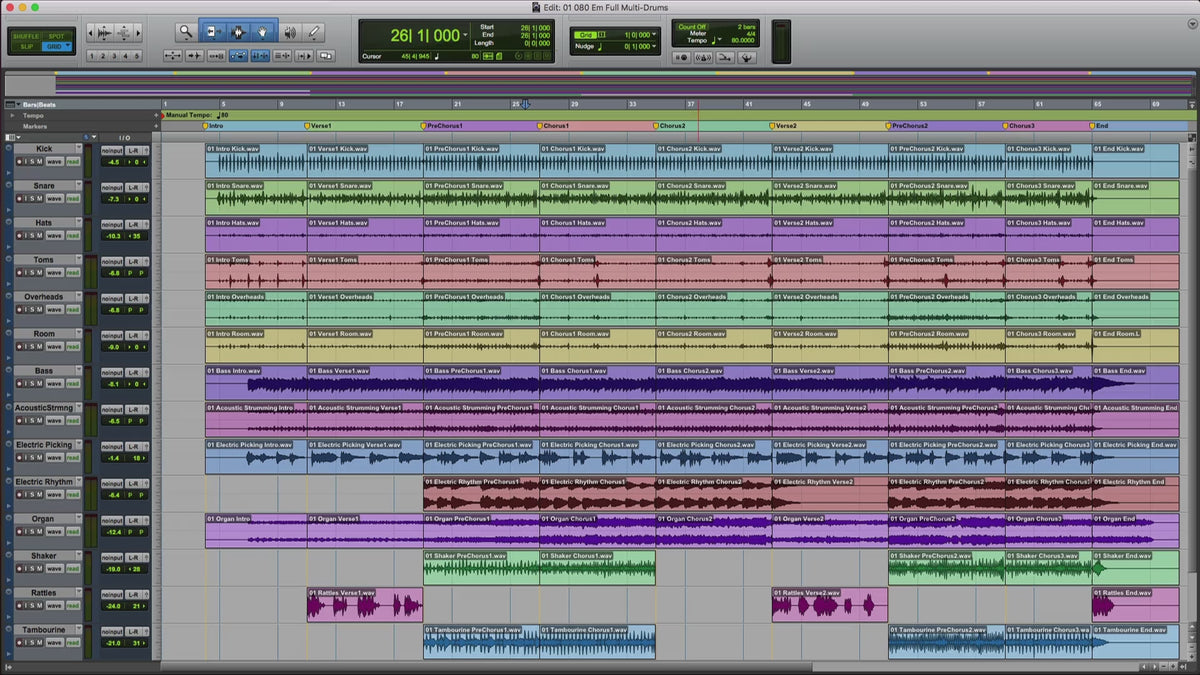Screen dimensions: 1200x675
Task: Click the Bass track 'read' automation button
Action: (x=73, y=384)
